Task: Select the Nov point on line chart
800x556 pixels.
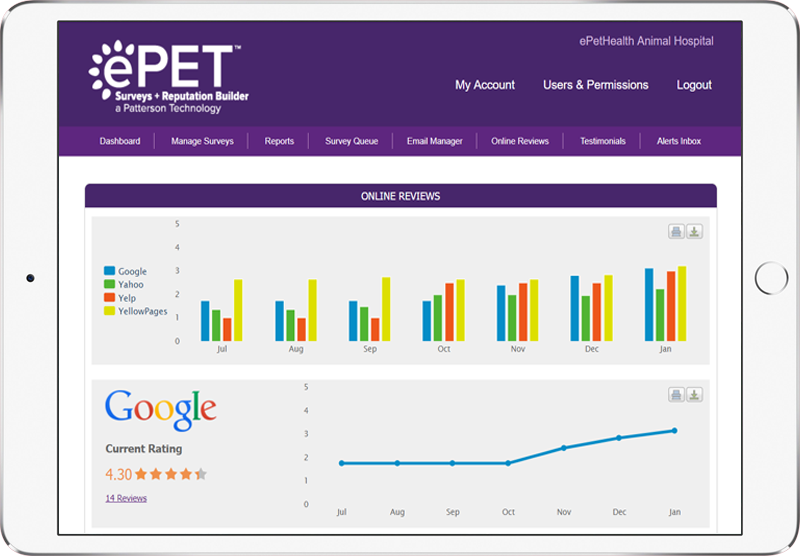Action: (564, 448)
